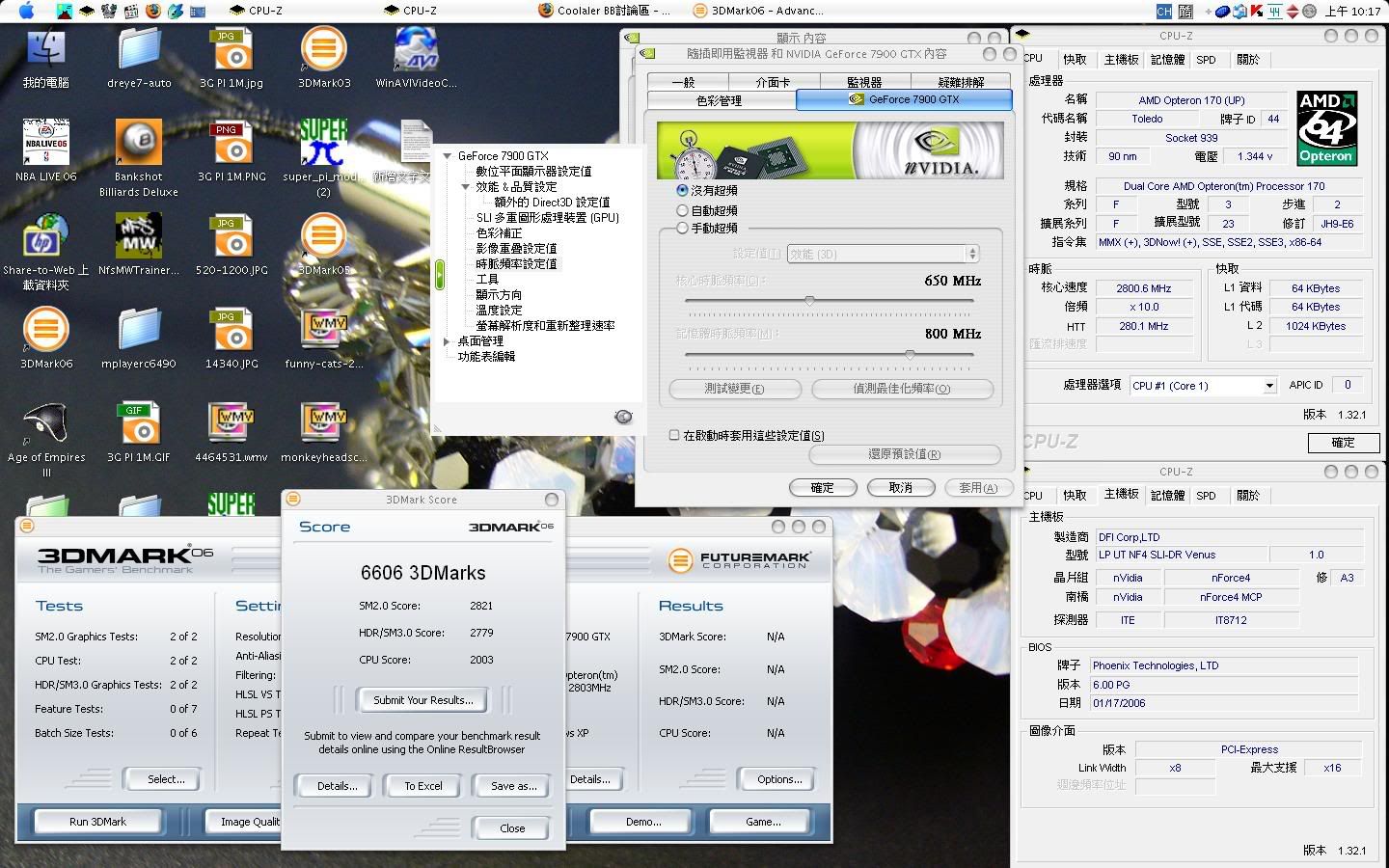Click 確定 in the NVIDIA display dialog
This screenshot has width=1389, height=868.
822,488
